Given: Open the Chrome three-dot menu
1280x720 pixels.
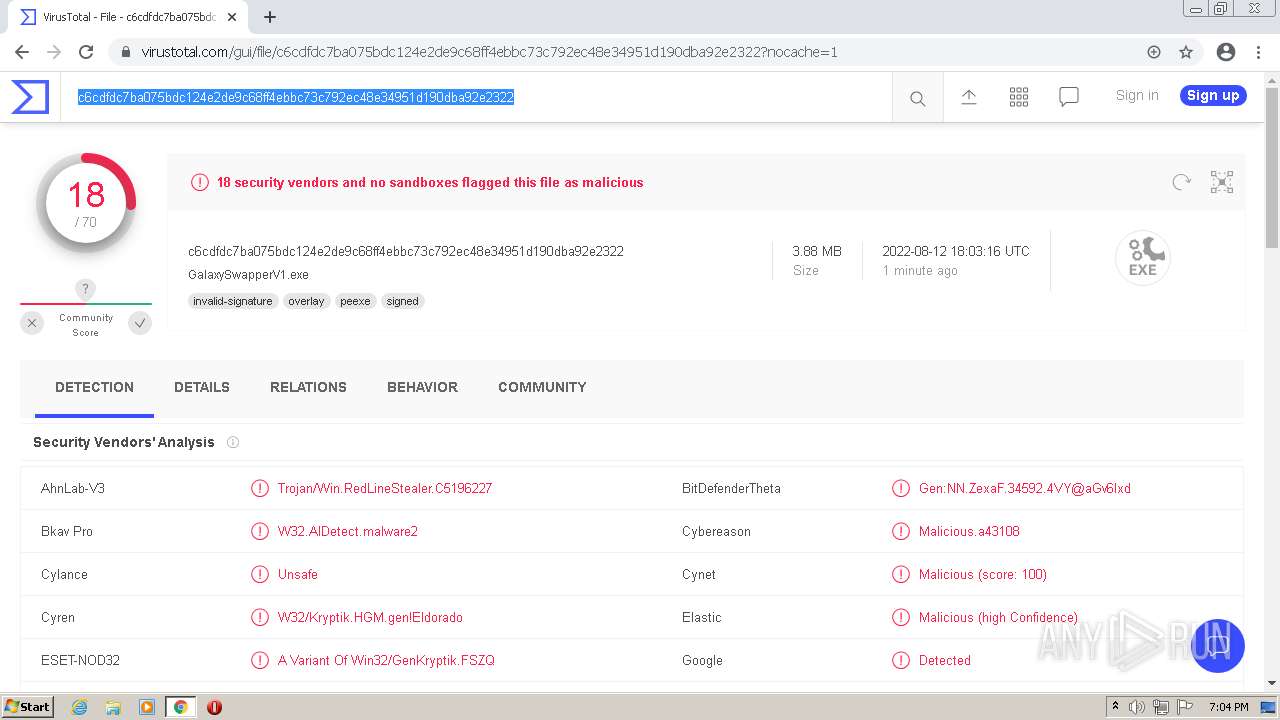Looking at the screenshot, I should click(x=1259, y=52).
